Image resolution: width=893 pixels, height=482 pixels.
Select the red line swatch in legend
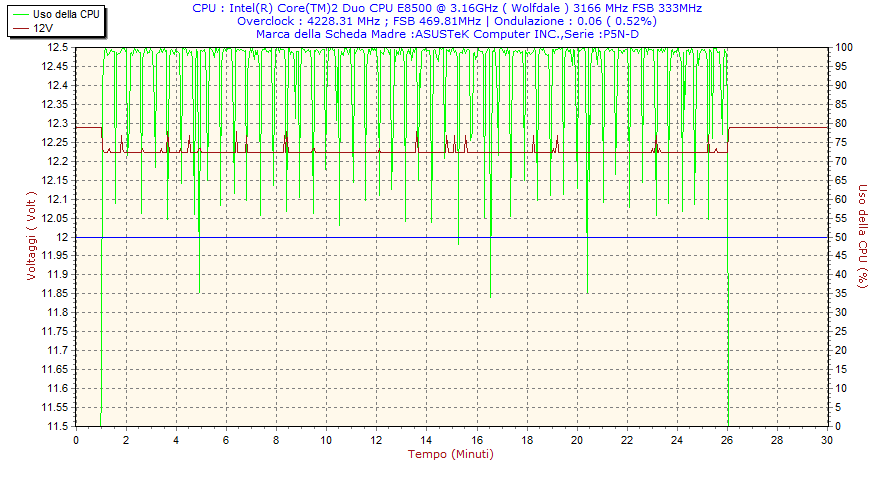click(20, 28)
